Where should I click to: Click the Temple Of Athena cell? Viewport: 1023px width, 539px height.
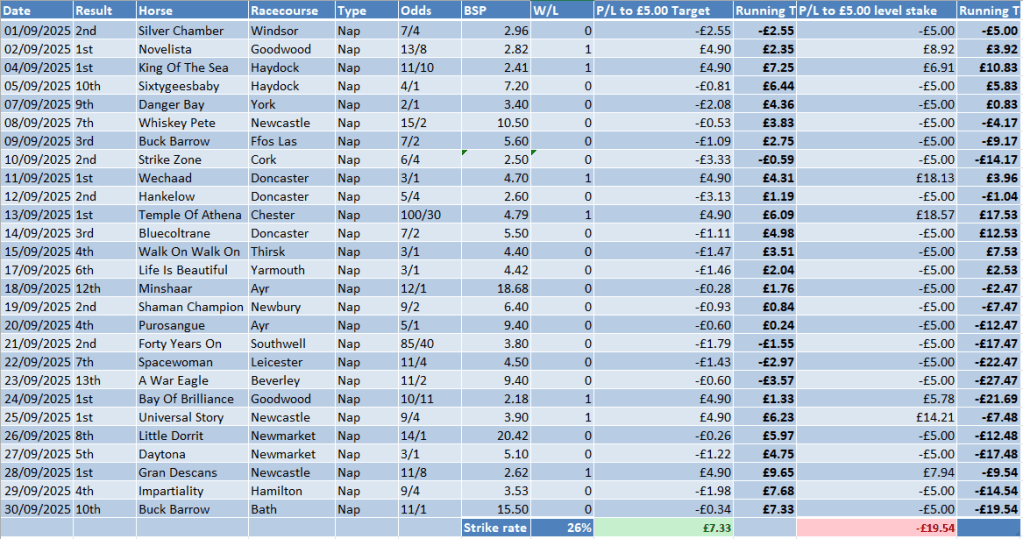[187, 215]
